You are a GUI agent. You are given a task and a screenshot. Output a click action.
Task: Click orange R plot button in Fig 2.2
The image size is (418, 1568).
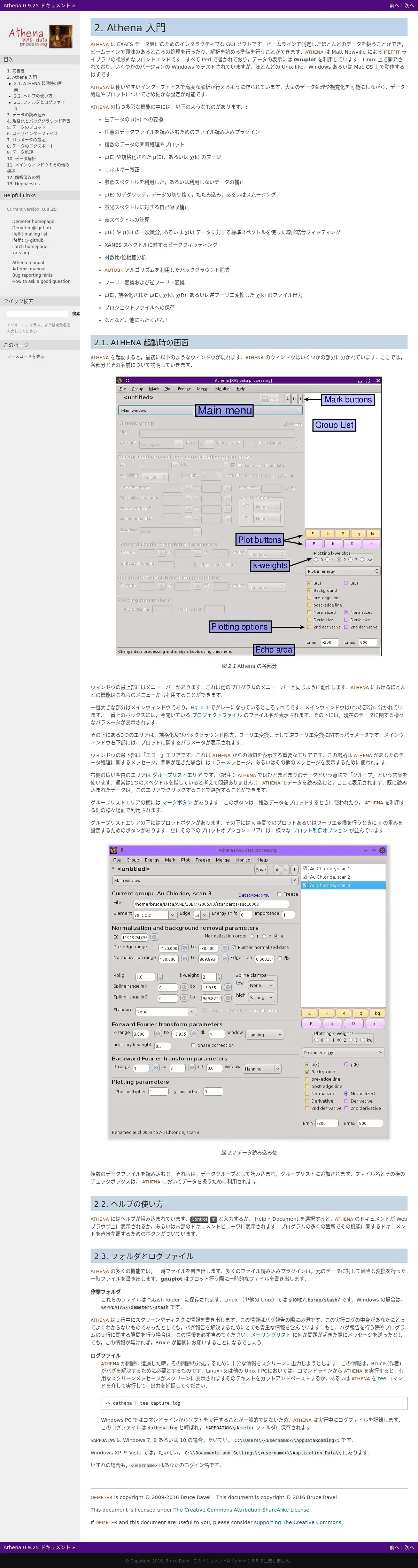click(x=343, y=1013)
